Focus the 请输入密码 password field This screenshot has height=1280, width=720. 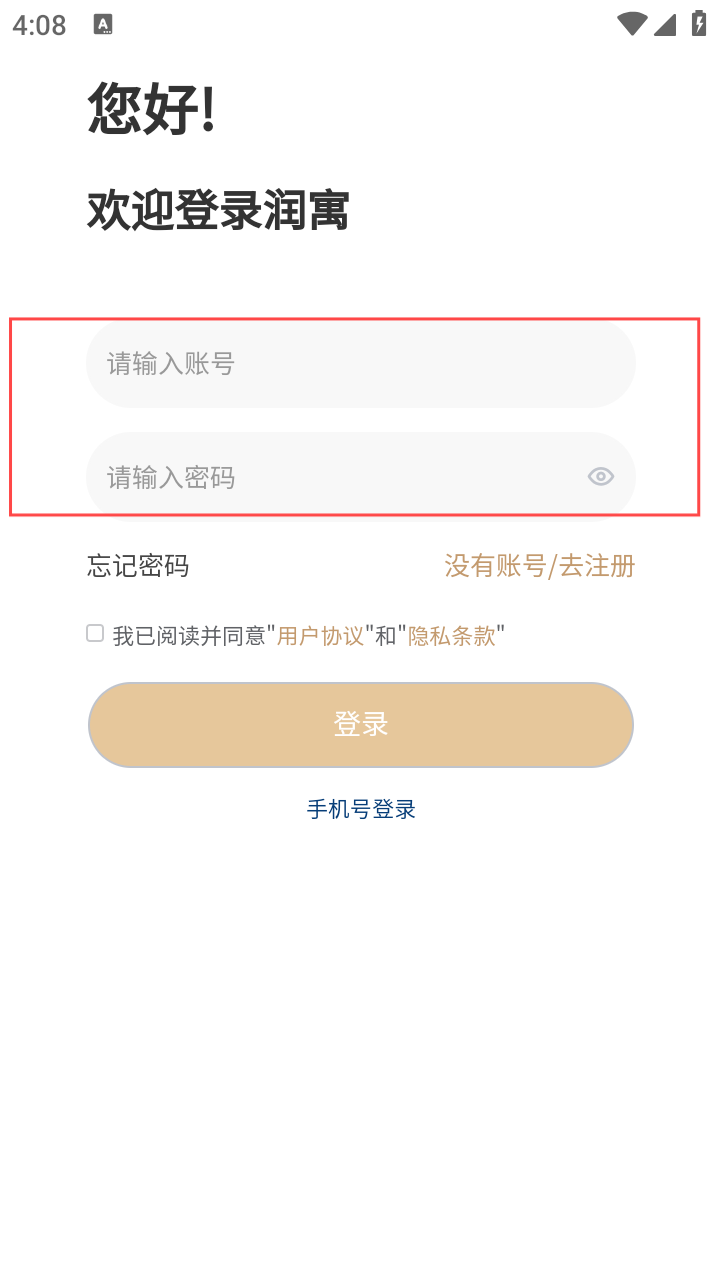pyautogui.click(x=330, y=477)
